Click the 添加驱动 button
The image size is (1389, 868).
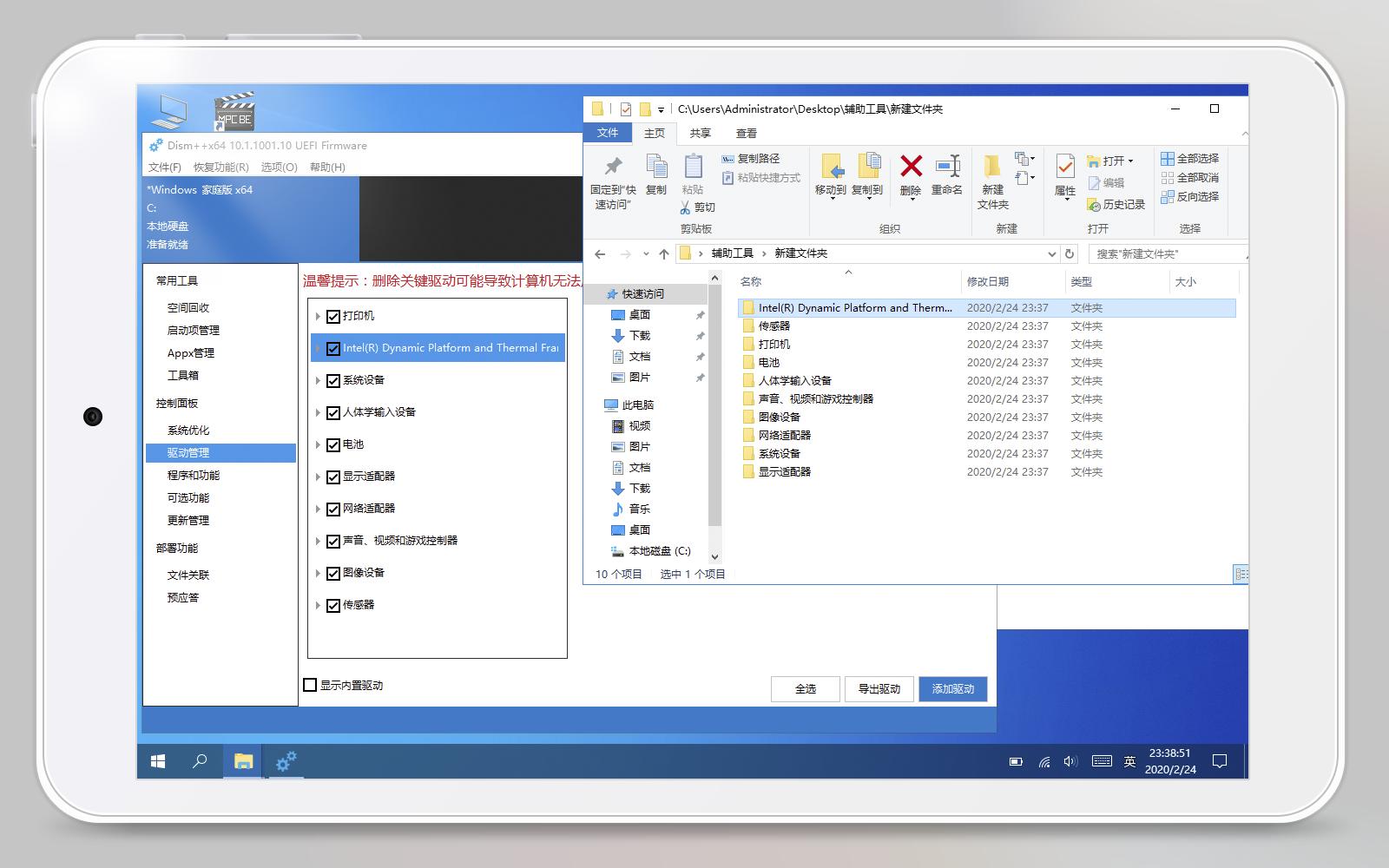(952, 688)
